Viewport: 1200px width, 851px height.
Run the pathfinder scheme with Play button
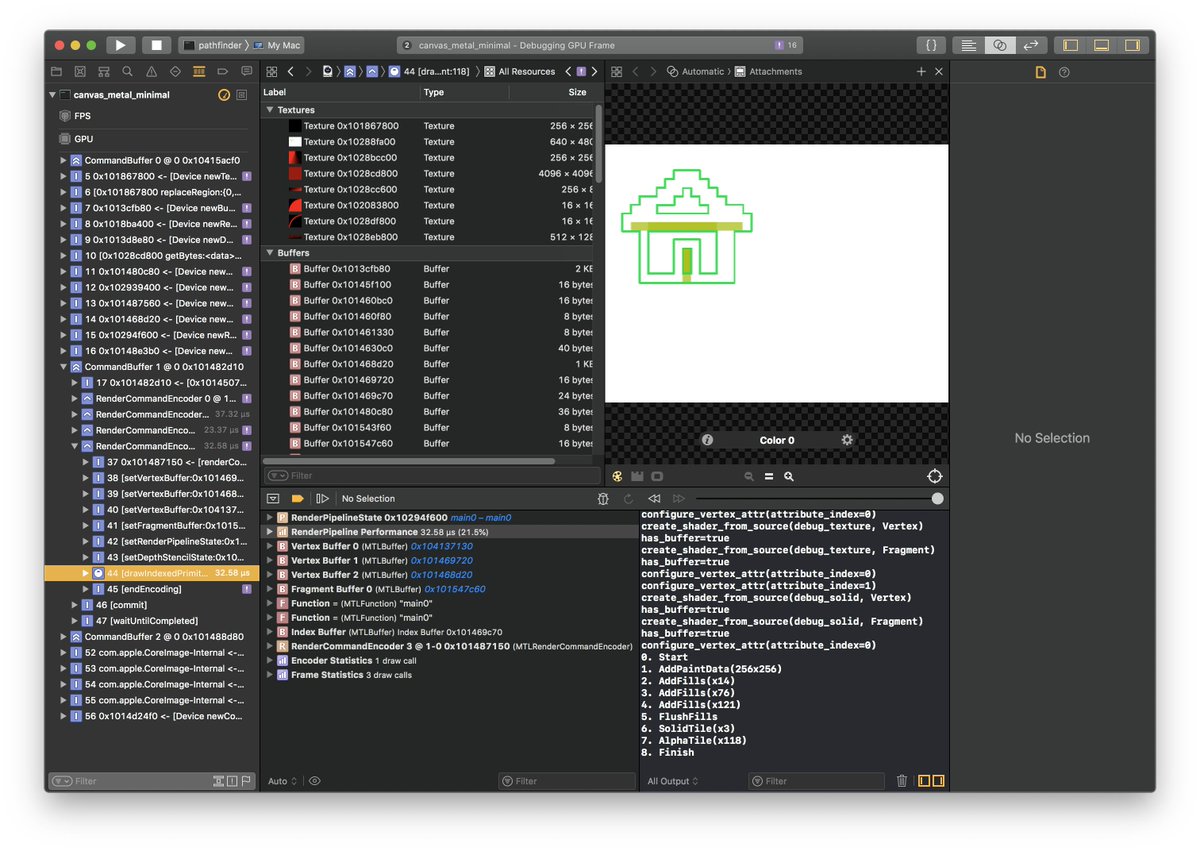(x=120, y=45)
